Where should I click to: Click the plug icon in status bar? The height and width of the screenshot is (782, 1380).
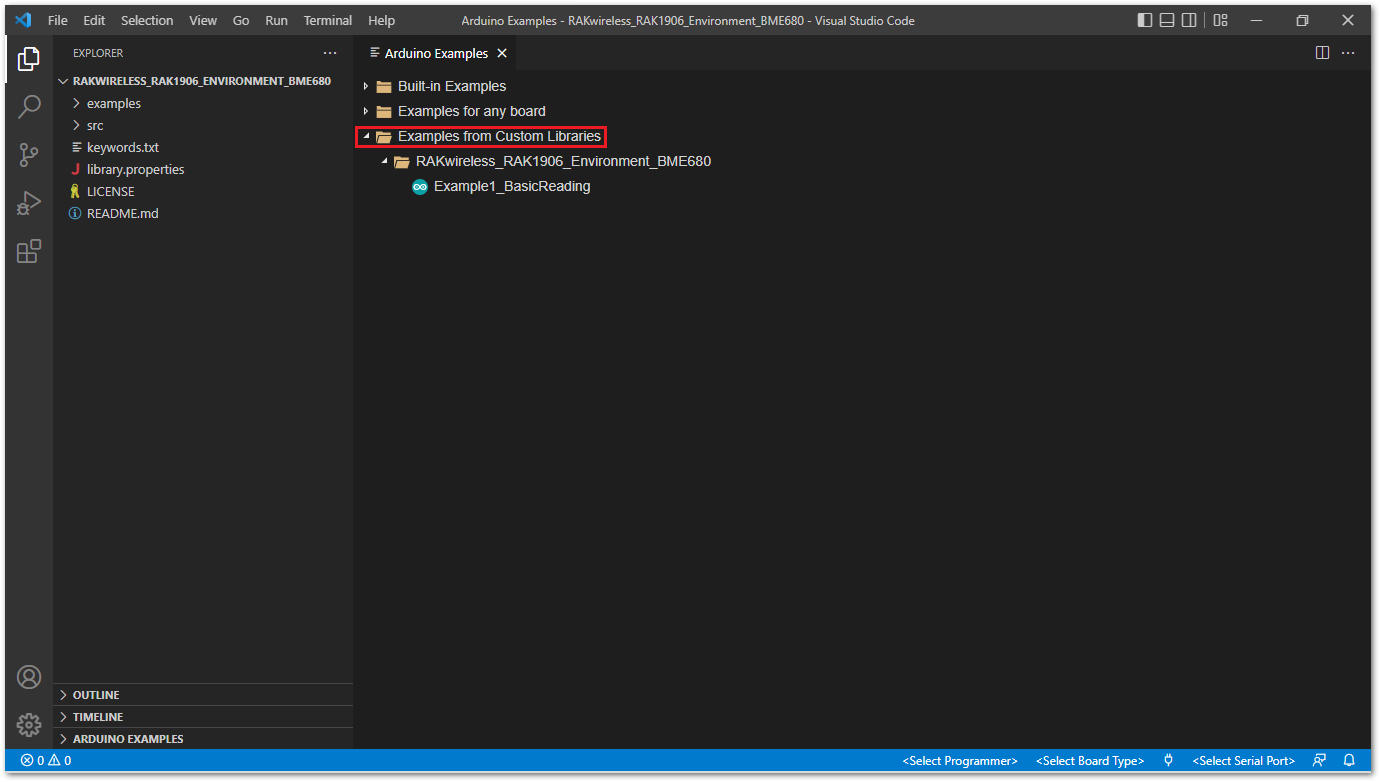(1168, 761)
